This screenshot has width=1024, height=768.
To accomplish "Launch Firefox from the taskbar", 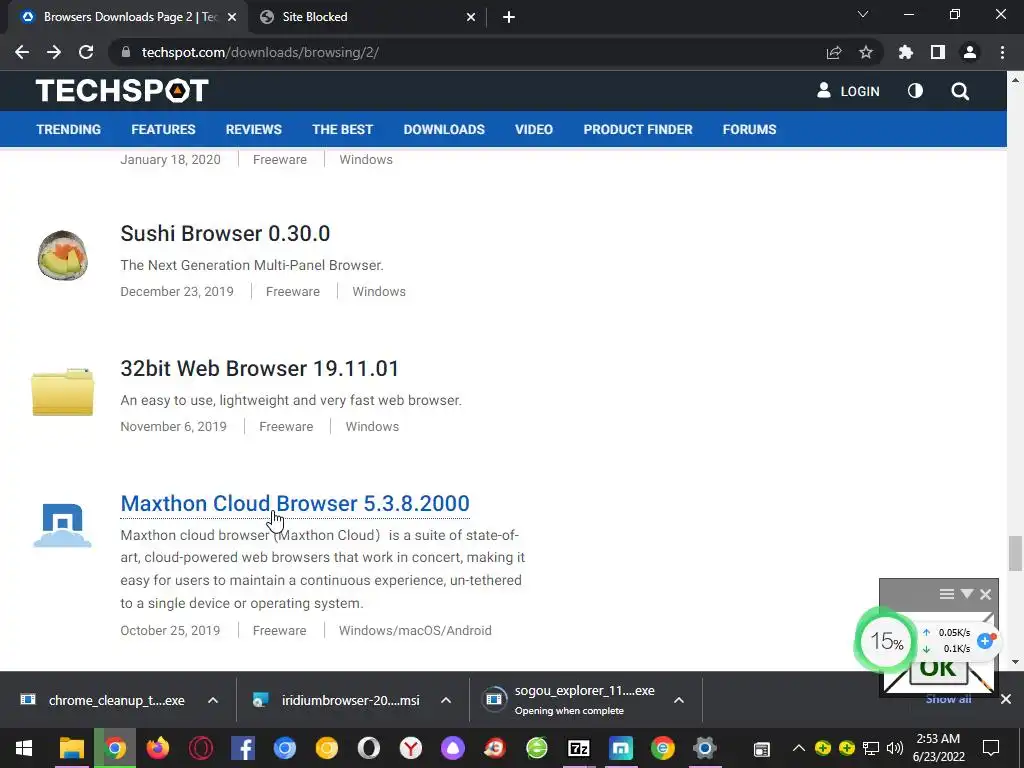I will coord(157,748).
